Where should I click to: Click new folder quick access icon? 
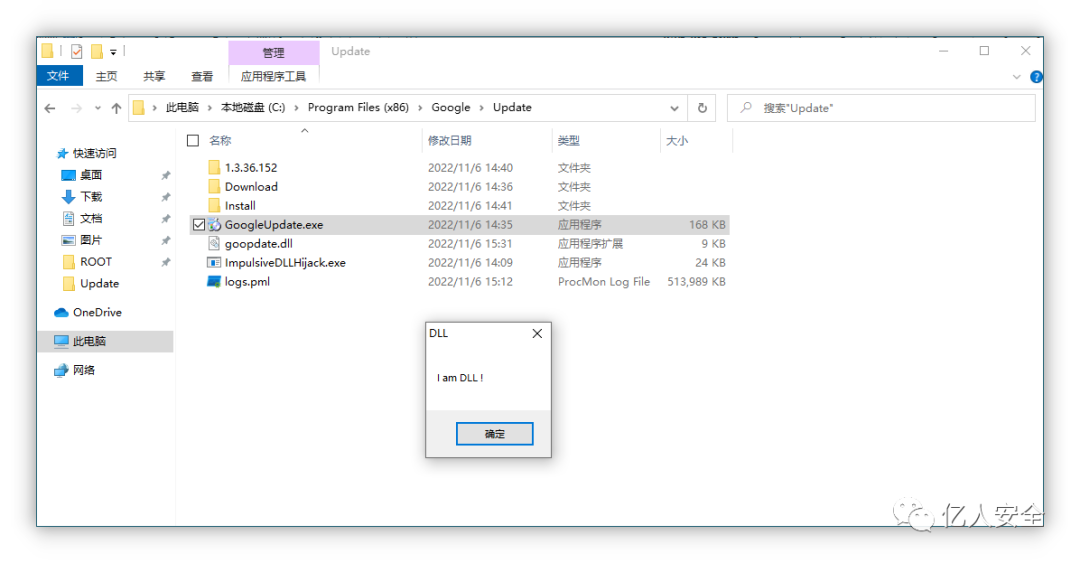pyautogui.click(x=97, y=51)
